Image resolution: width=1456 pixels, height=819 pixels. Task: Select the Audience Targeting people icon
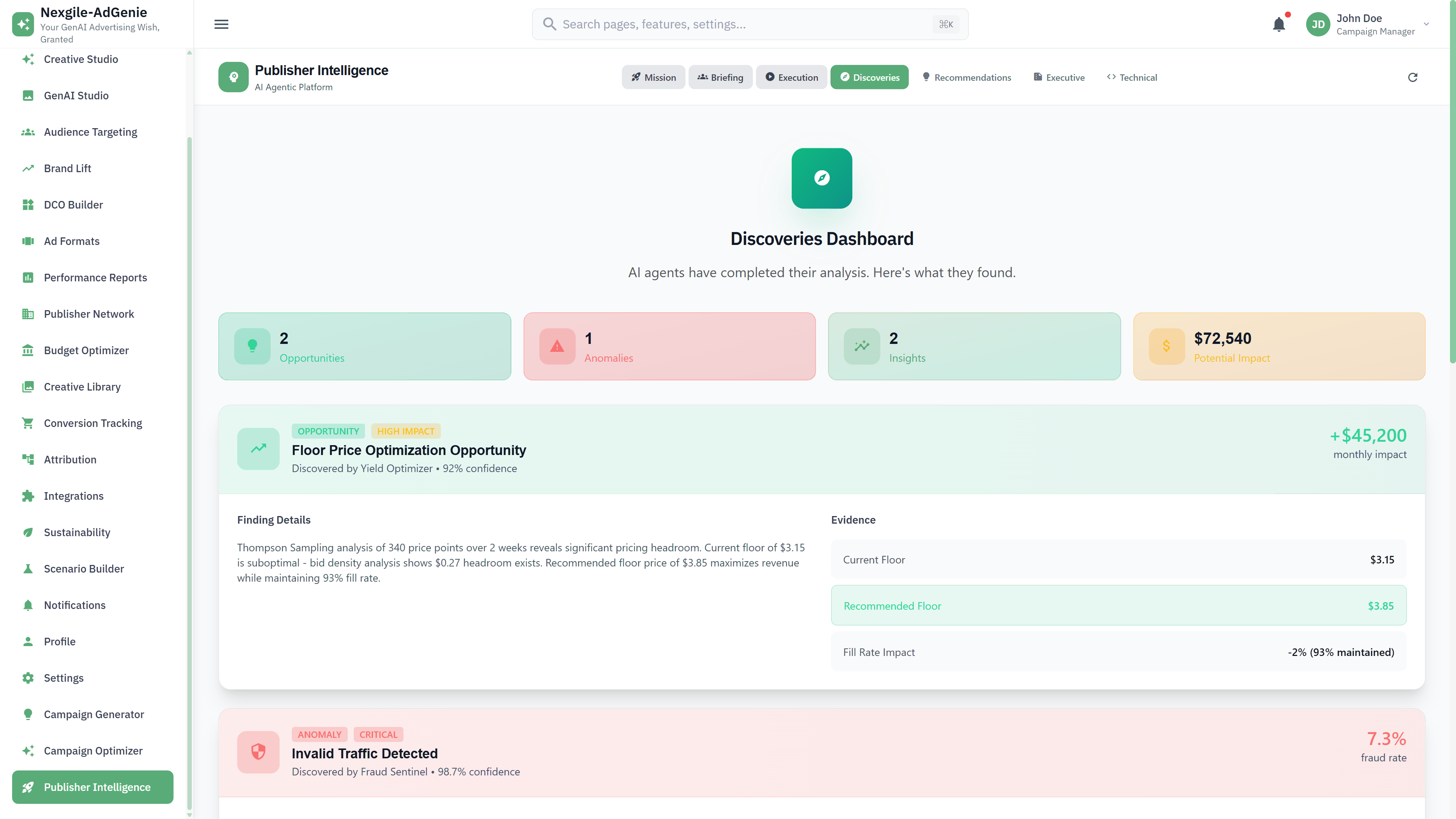coord(28,132)
